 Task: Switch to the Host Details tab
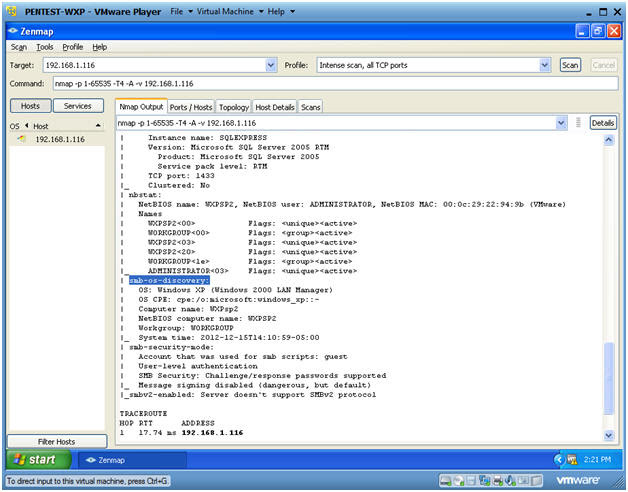[x=275, y=107]
